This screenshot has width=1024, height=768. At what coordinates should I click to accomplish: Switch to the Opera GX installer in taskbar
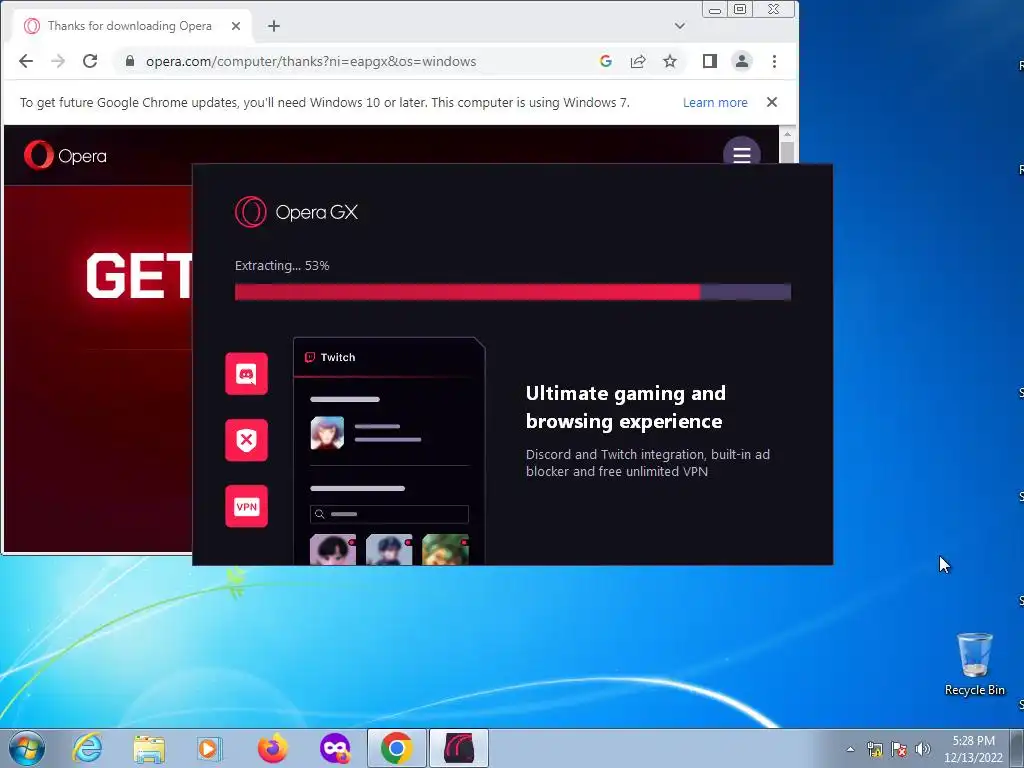pyautogui.click(x=458, y=748)
